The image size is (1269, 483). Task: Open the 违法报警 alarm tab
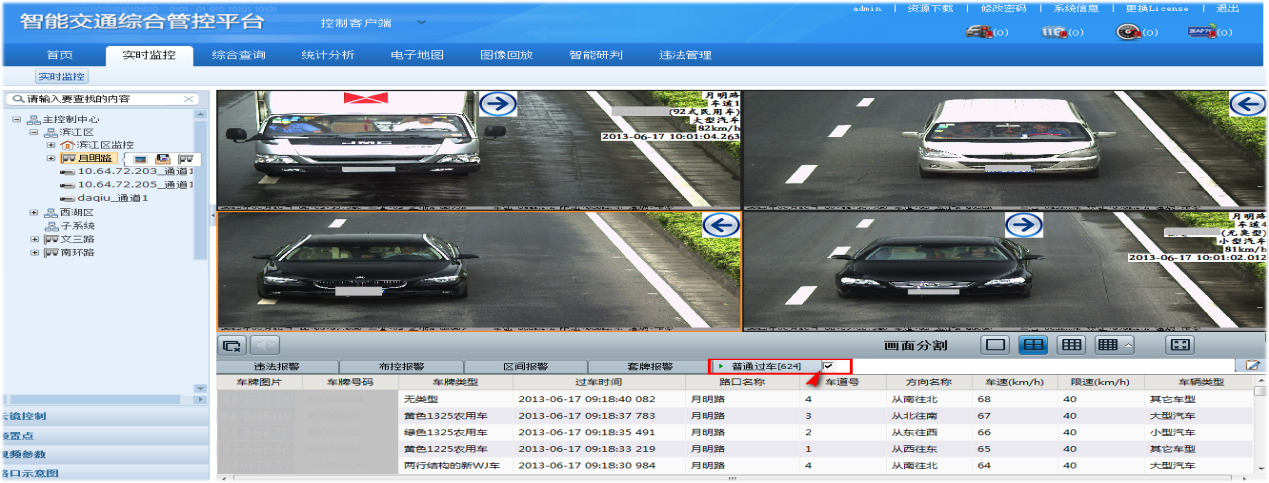coord(277,367)
